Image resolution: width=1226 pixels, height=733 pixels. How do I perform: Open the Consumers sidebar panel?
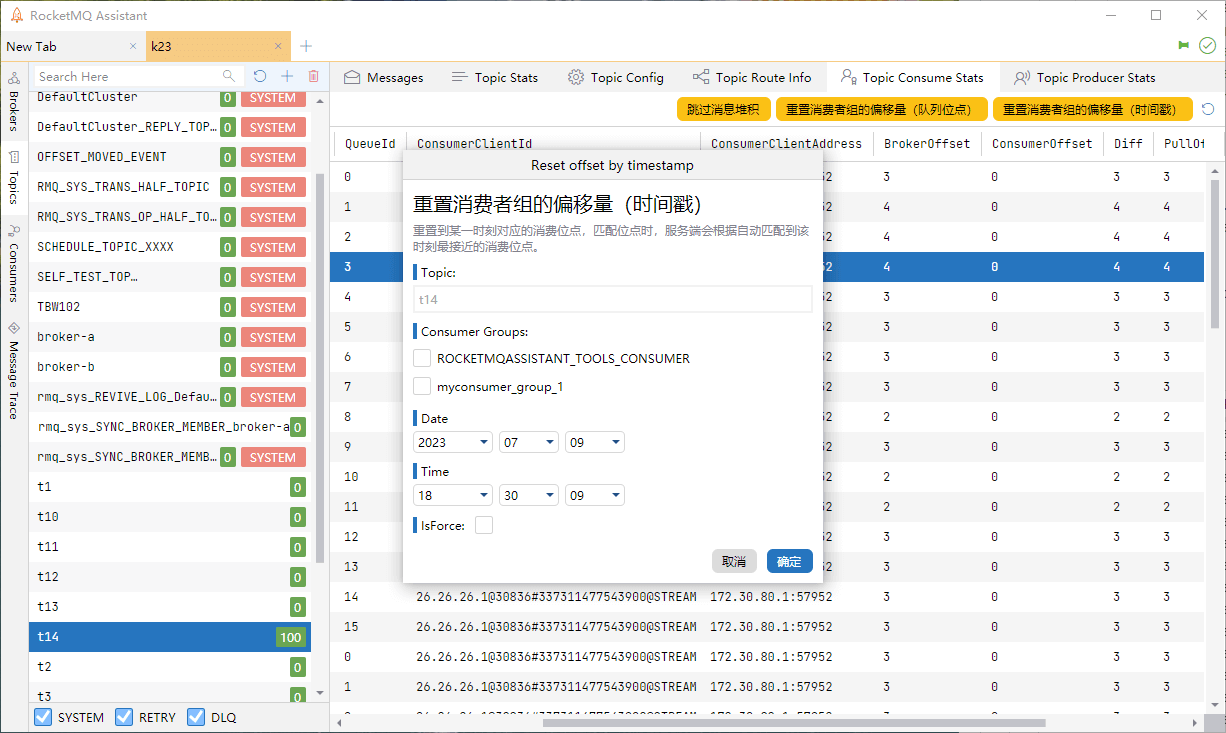(14, 264)
